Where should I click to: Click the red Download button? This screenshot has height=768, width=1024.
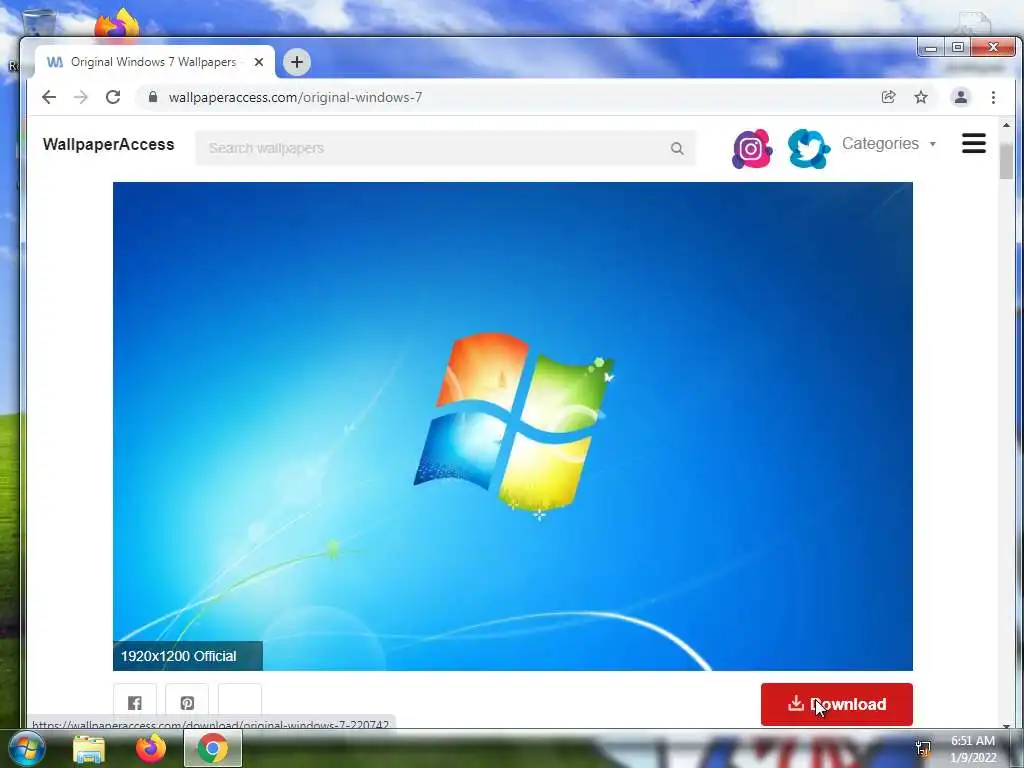837,704
